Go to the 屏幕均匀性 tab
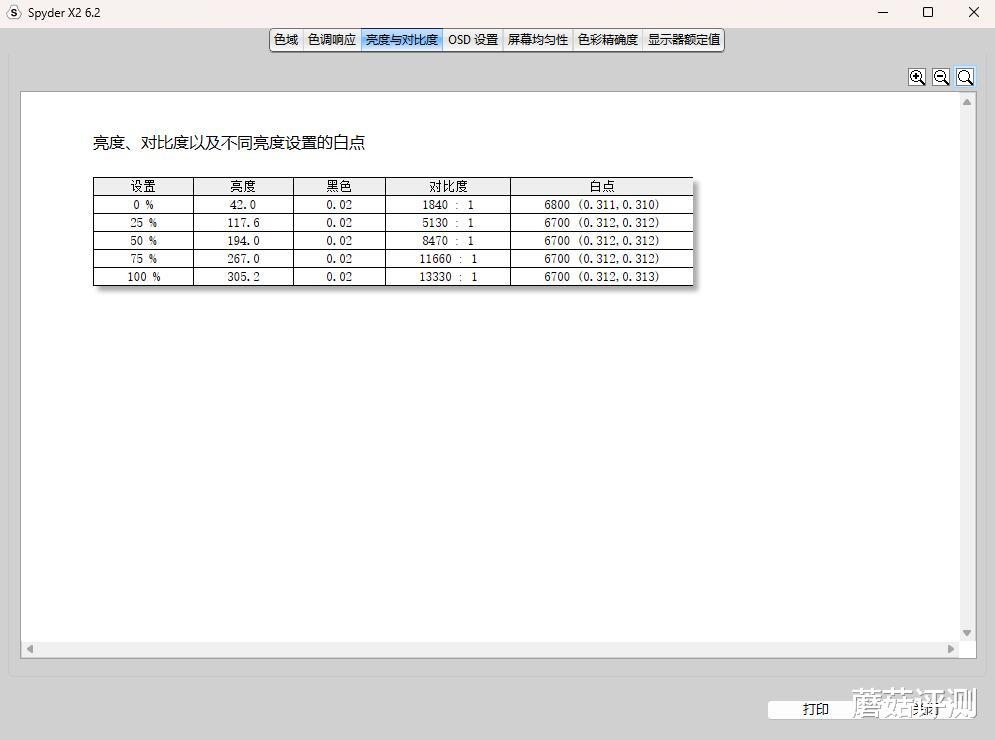The width and height of the screenshot is (995, 740). pos(537,40)
